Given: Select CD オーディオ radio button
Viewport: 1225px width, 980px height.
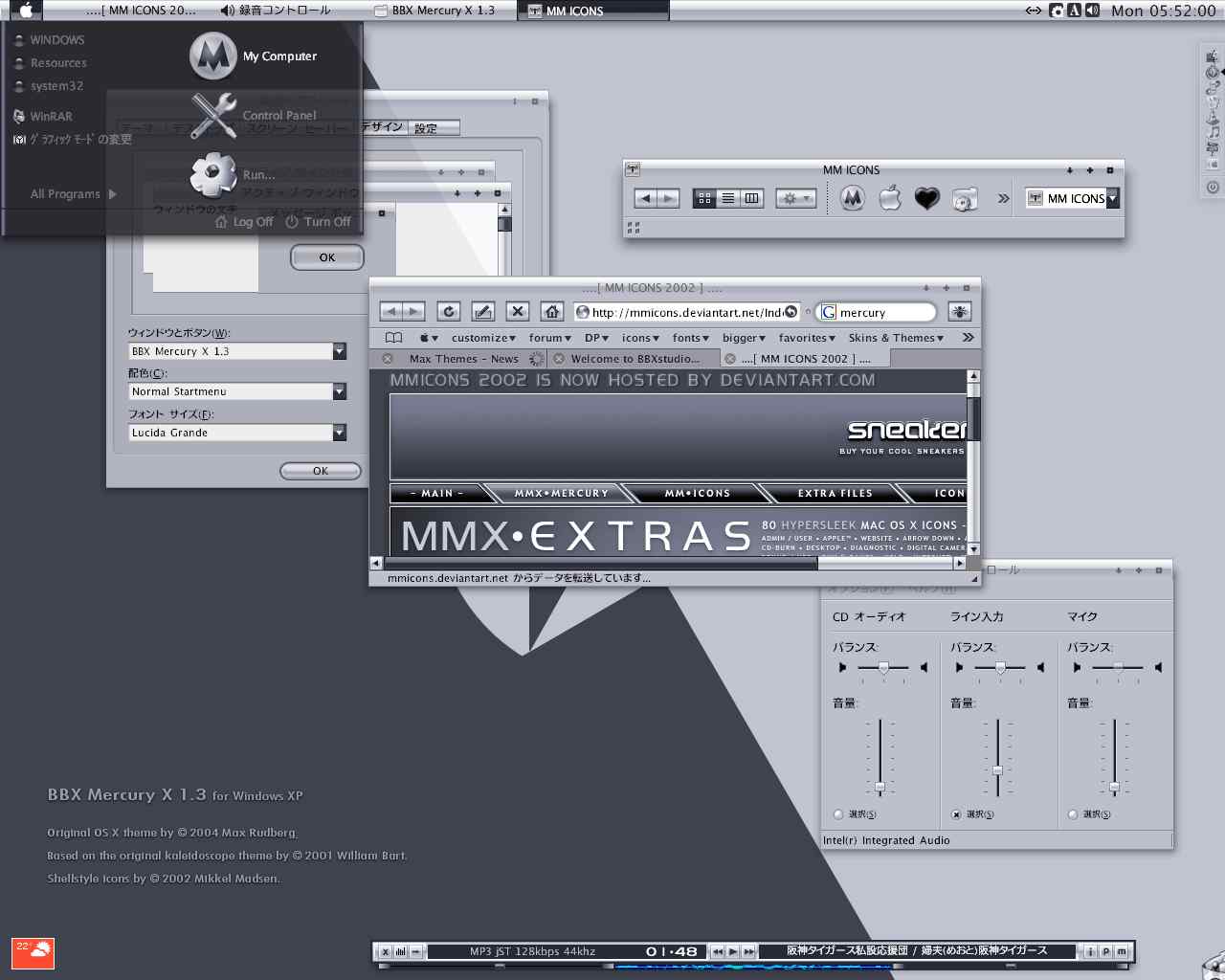Looking at the screenshot, I should coord(838,814).
